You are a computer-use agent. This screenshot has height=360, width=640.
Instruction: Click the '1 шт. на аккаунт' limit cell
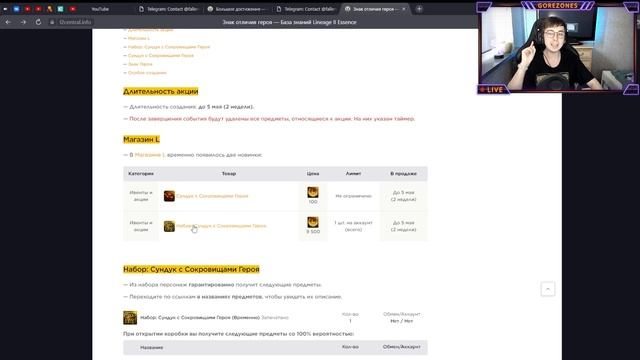click(353, 226)
